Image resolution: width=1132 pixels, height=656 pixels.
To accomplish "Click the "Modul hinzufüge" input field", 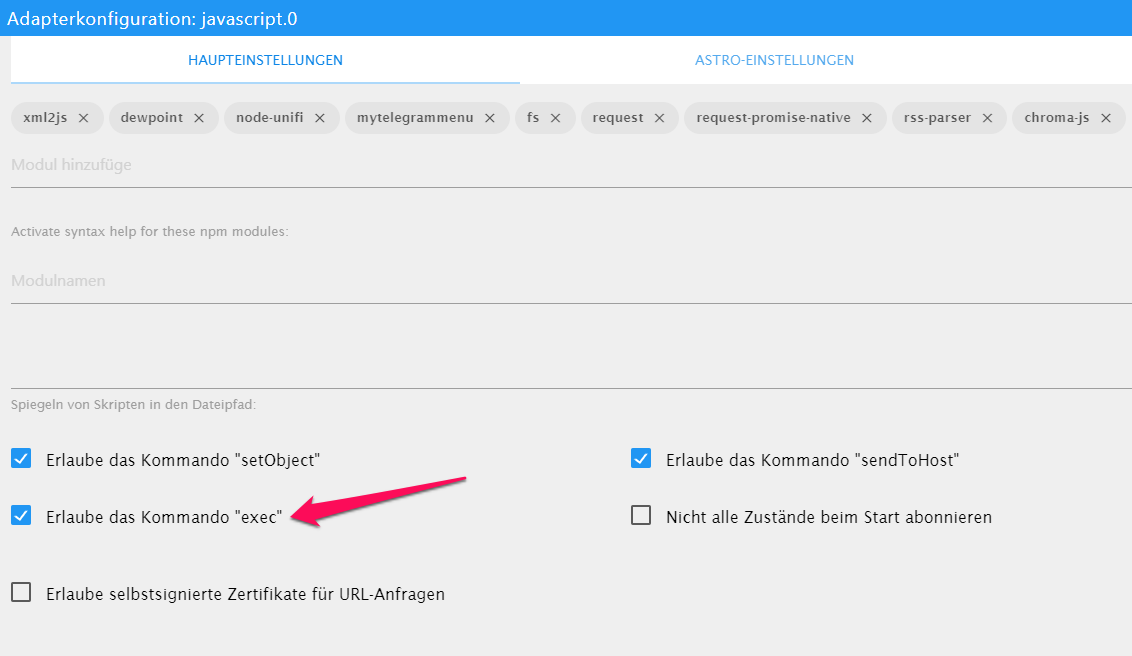I will click(x=570, y=165).
